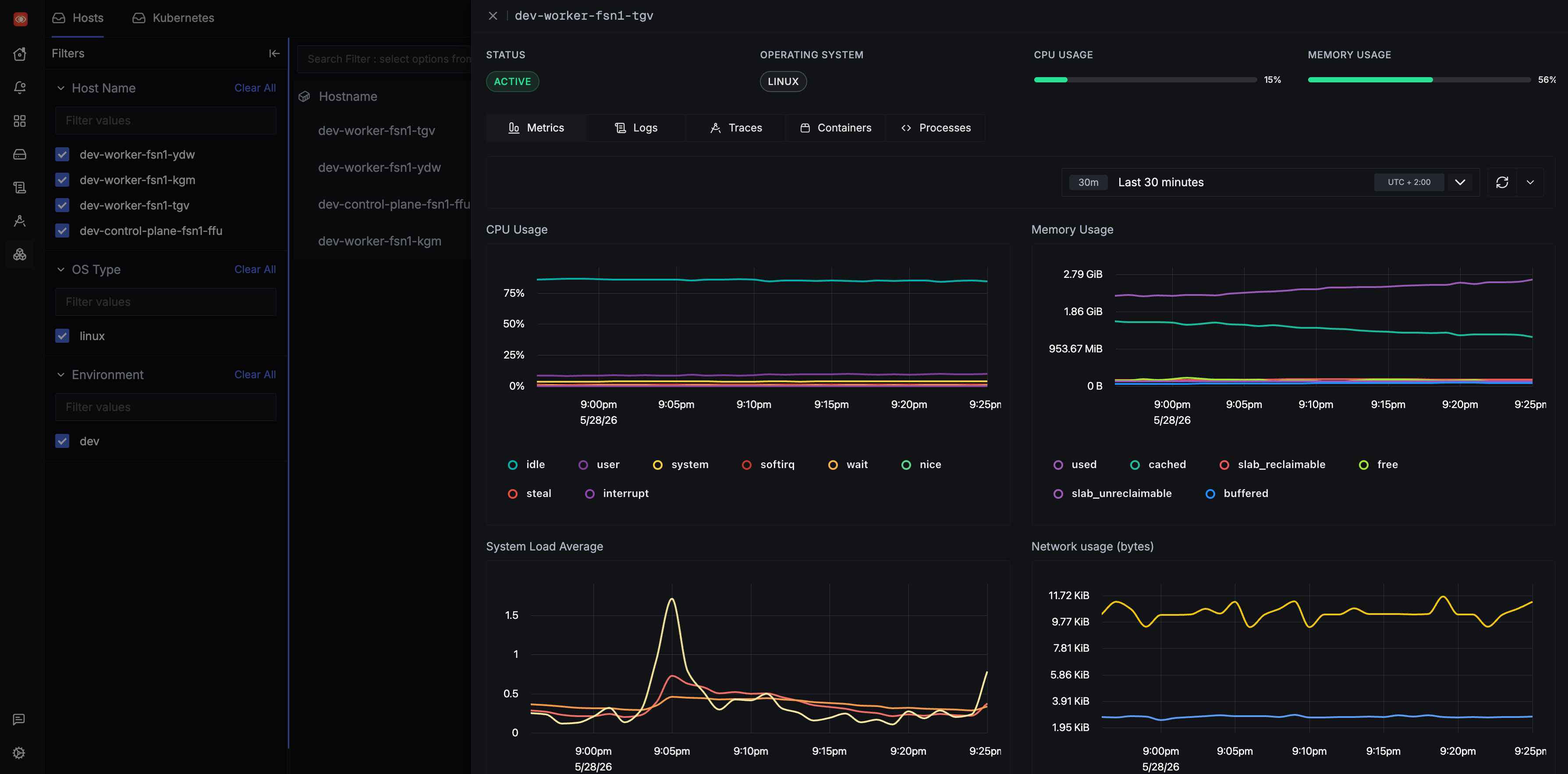The width and height of the screenshot is (1568, 774).
Task: Open the Dashboards grid icon in sidebar
Action: click(x=19, y=121)
